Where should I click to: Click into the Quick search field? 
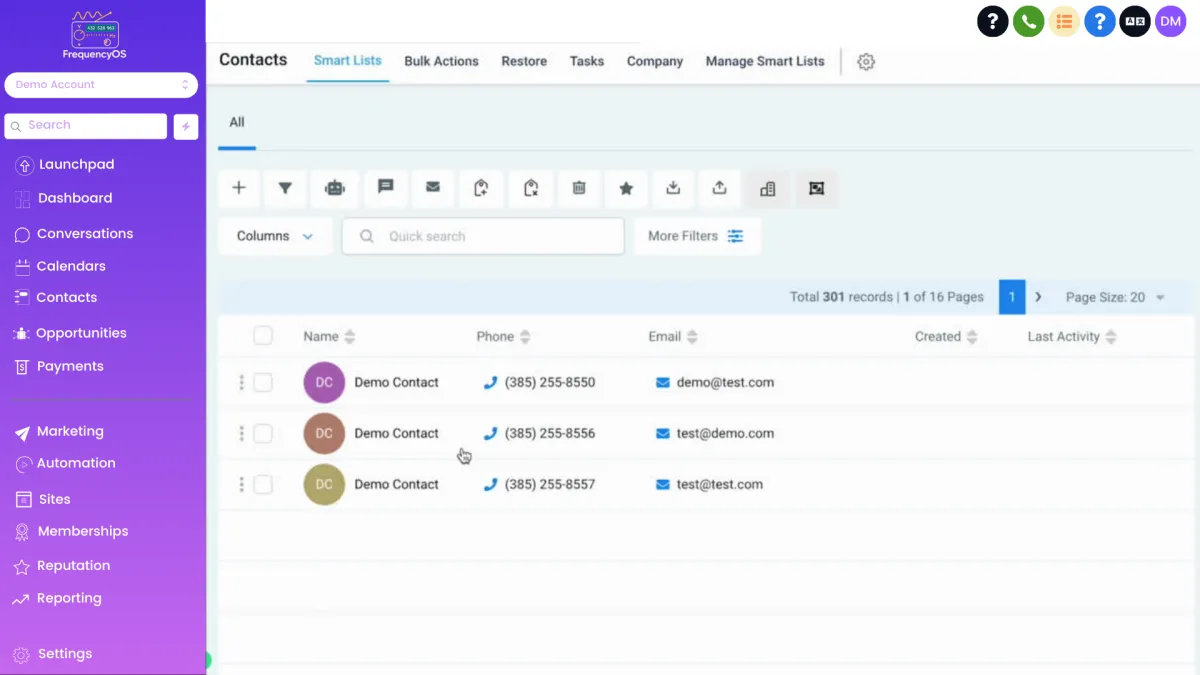pyautogui.click(x=483, y=236)
